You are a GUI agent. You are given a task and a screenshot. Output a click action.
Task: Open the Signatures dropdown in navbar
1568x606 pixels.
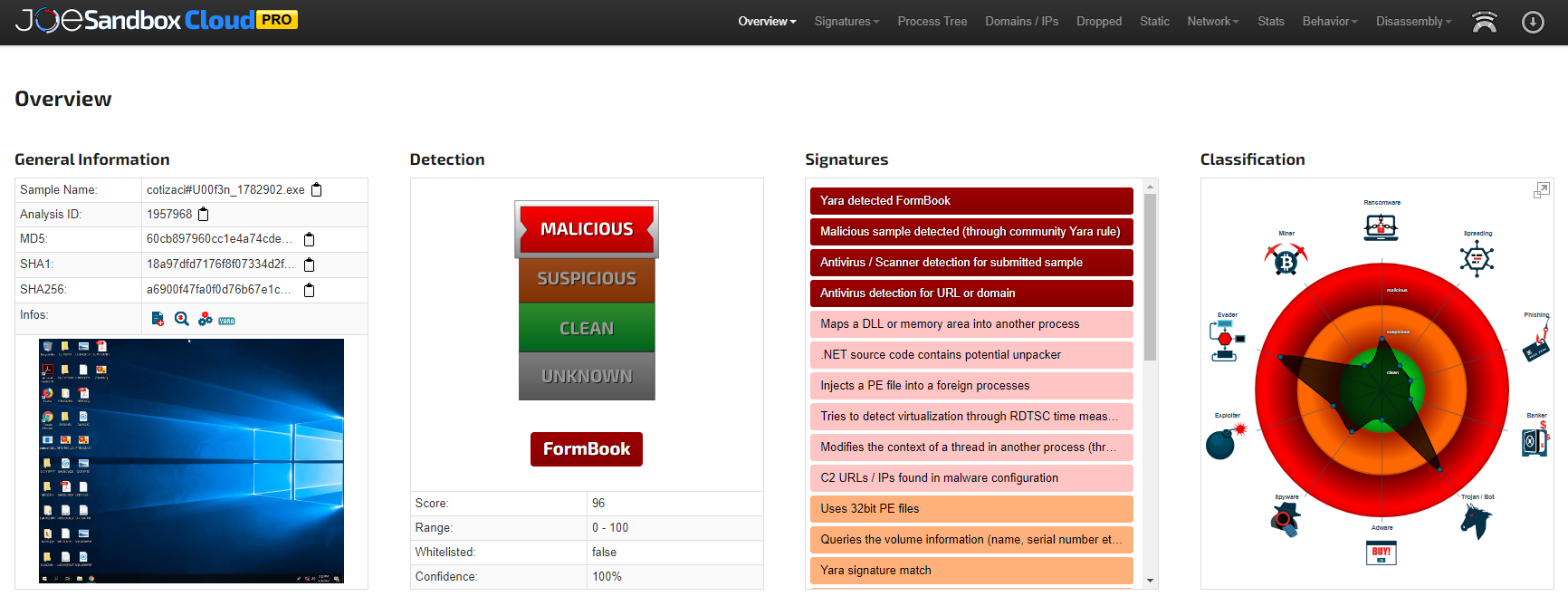pos(846,22)
